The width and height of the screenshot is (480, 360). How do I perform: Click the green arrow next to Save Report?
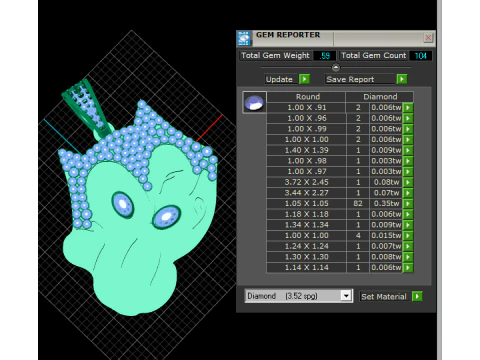pos(402,79)
